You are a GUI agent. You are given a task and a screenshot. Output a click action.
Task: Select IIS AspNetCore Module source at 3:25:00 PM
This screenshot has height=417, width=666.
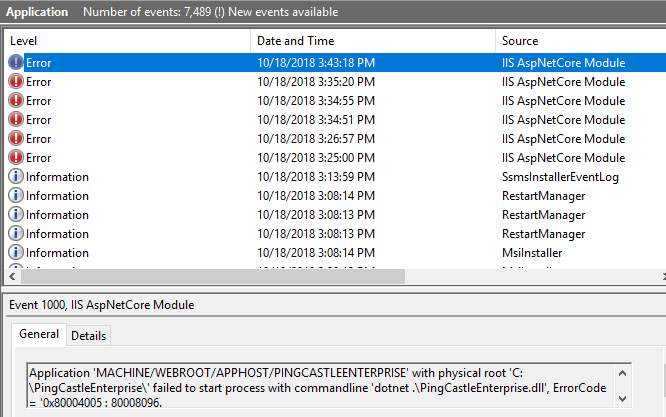[x=563, y=158]
